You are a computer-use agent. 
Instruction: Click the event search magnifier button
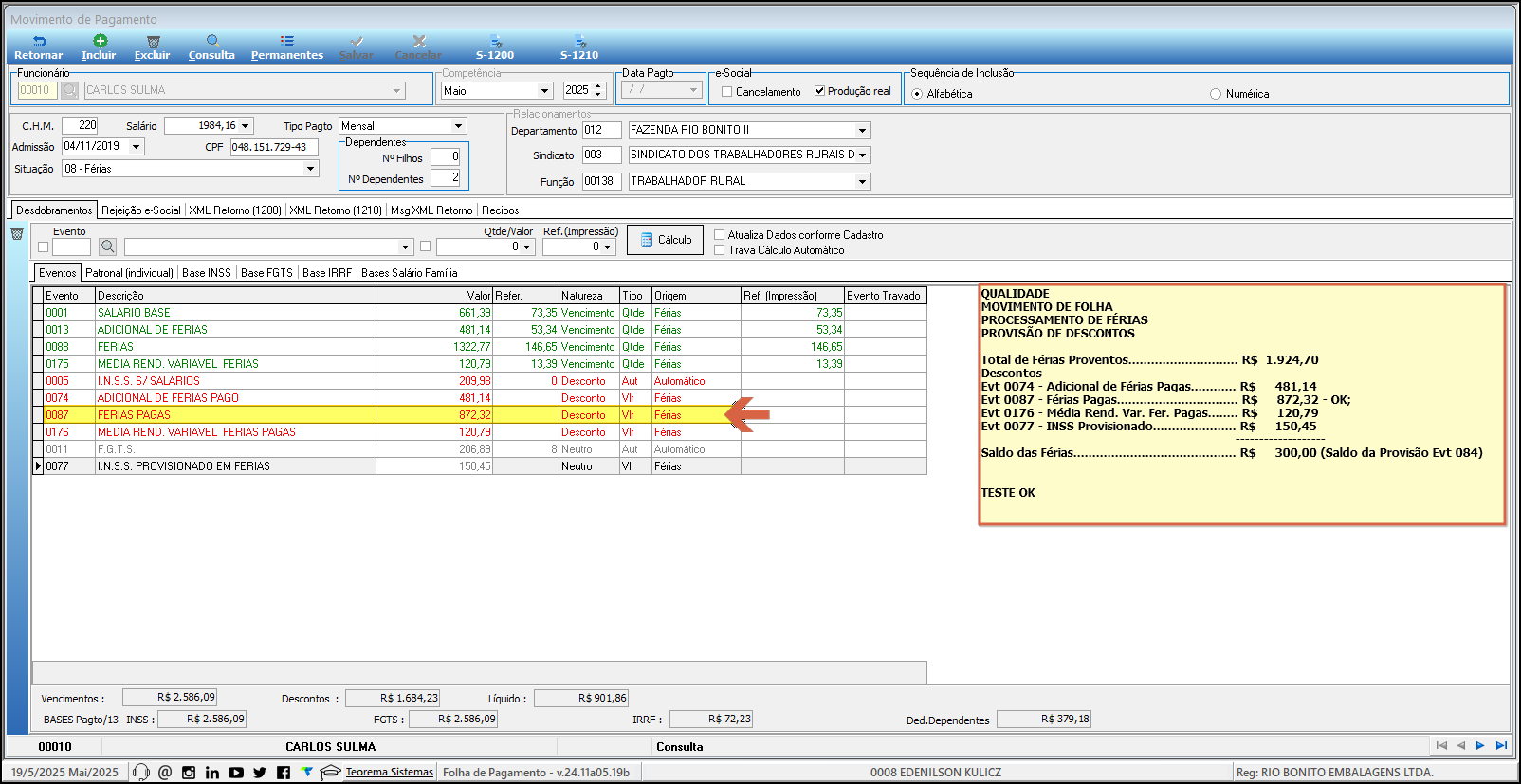pyautogui.click(x=108, y=246)
